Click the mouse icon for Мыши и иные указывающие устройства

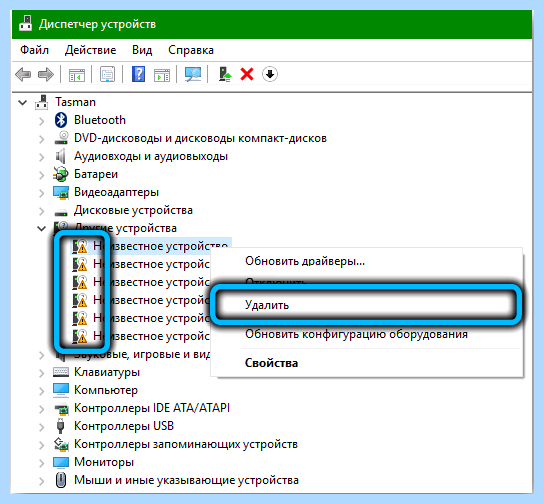click(61, 480)
